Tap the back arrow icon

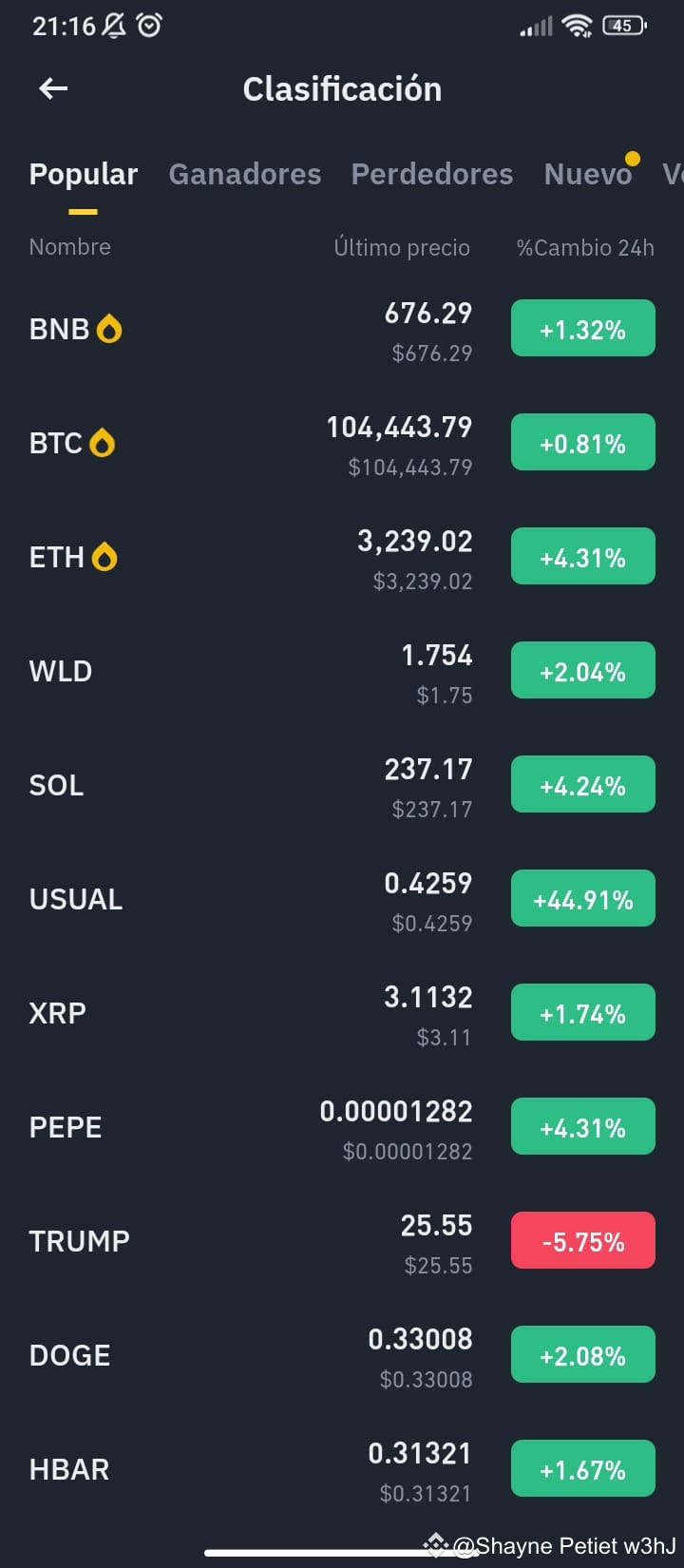[x=53, y=88]
